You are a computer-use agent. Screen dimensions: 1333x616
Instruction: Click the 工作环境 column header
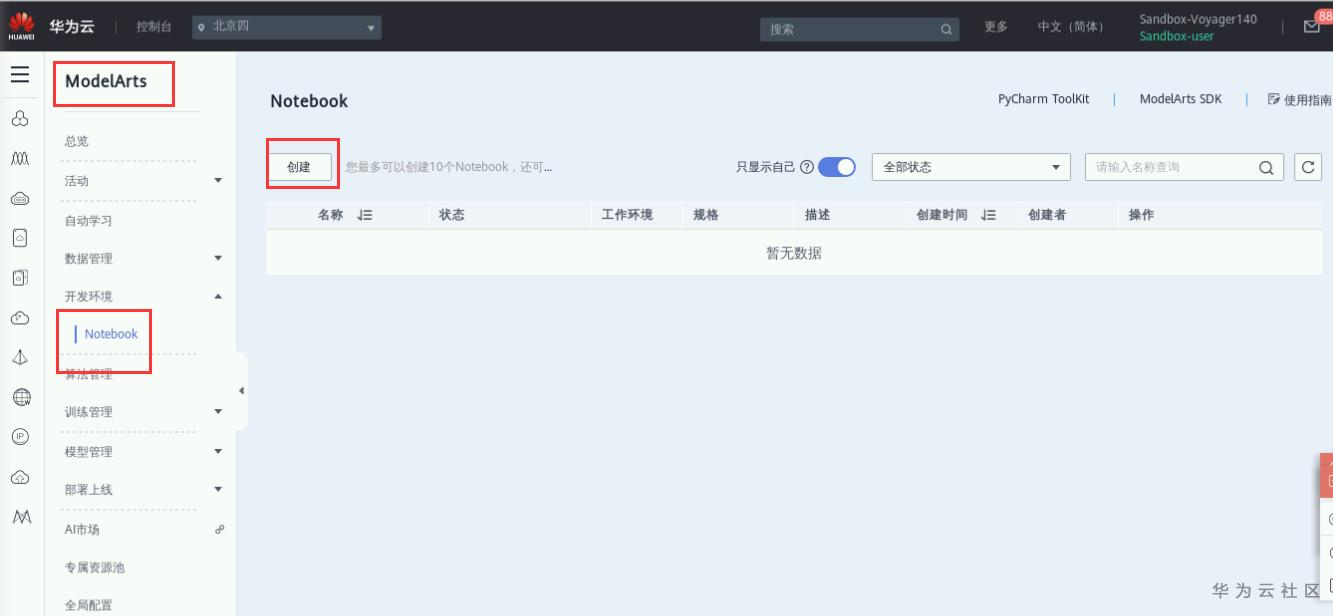coord(627,215)
